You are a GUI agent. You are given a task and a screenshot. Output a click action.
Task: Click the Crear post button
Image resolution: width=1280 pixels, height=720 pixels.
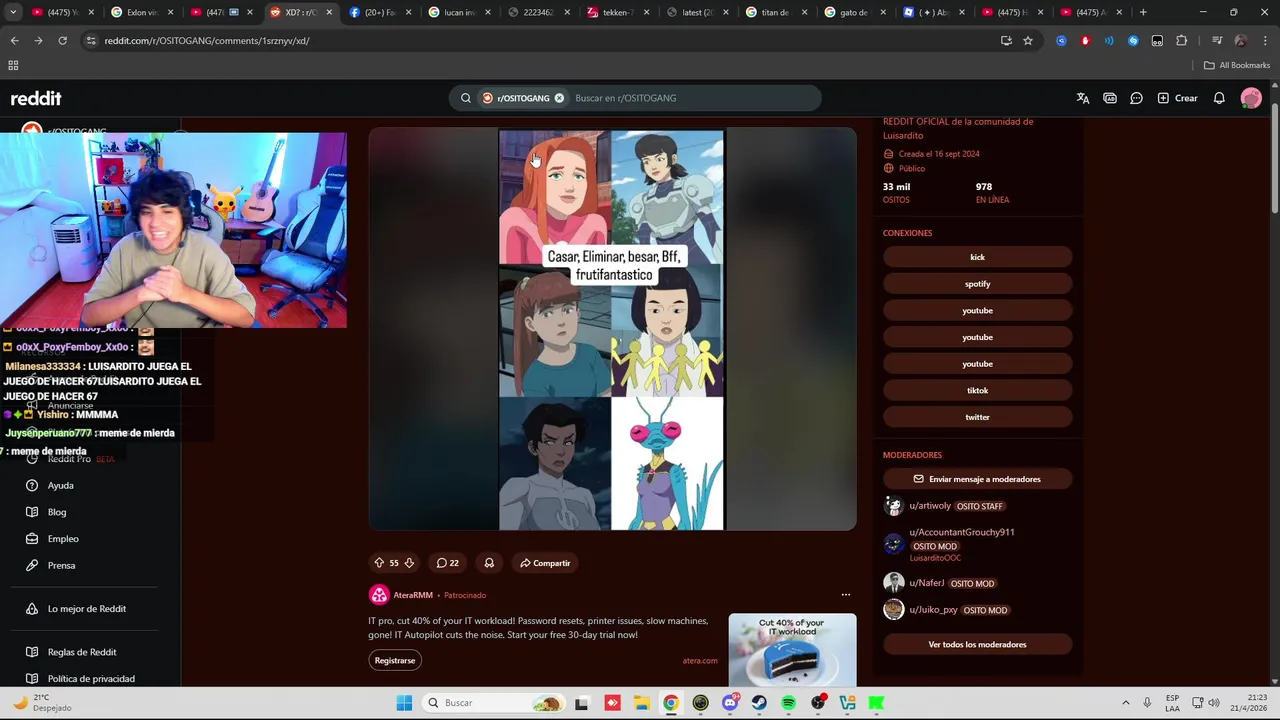click(1177, 98)
